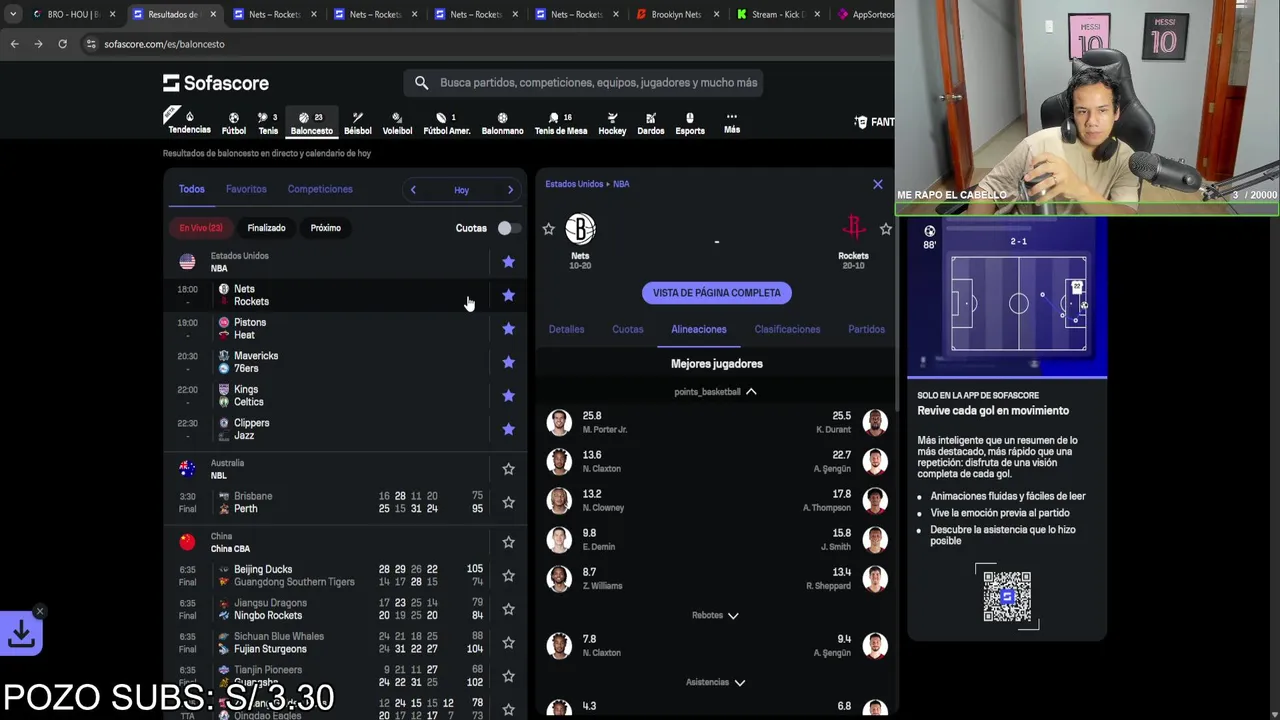The height and width of the screenshot is (720, 1280).
Task: Open the Esports category
Action: 689,123
